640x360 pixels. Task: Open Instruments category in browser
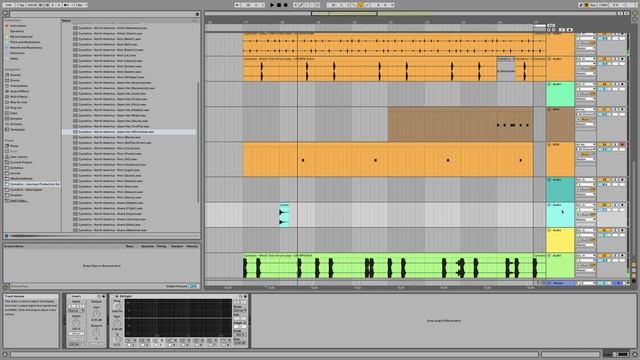point(19,86)
